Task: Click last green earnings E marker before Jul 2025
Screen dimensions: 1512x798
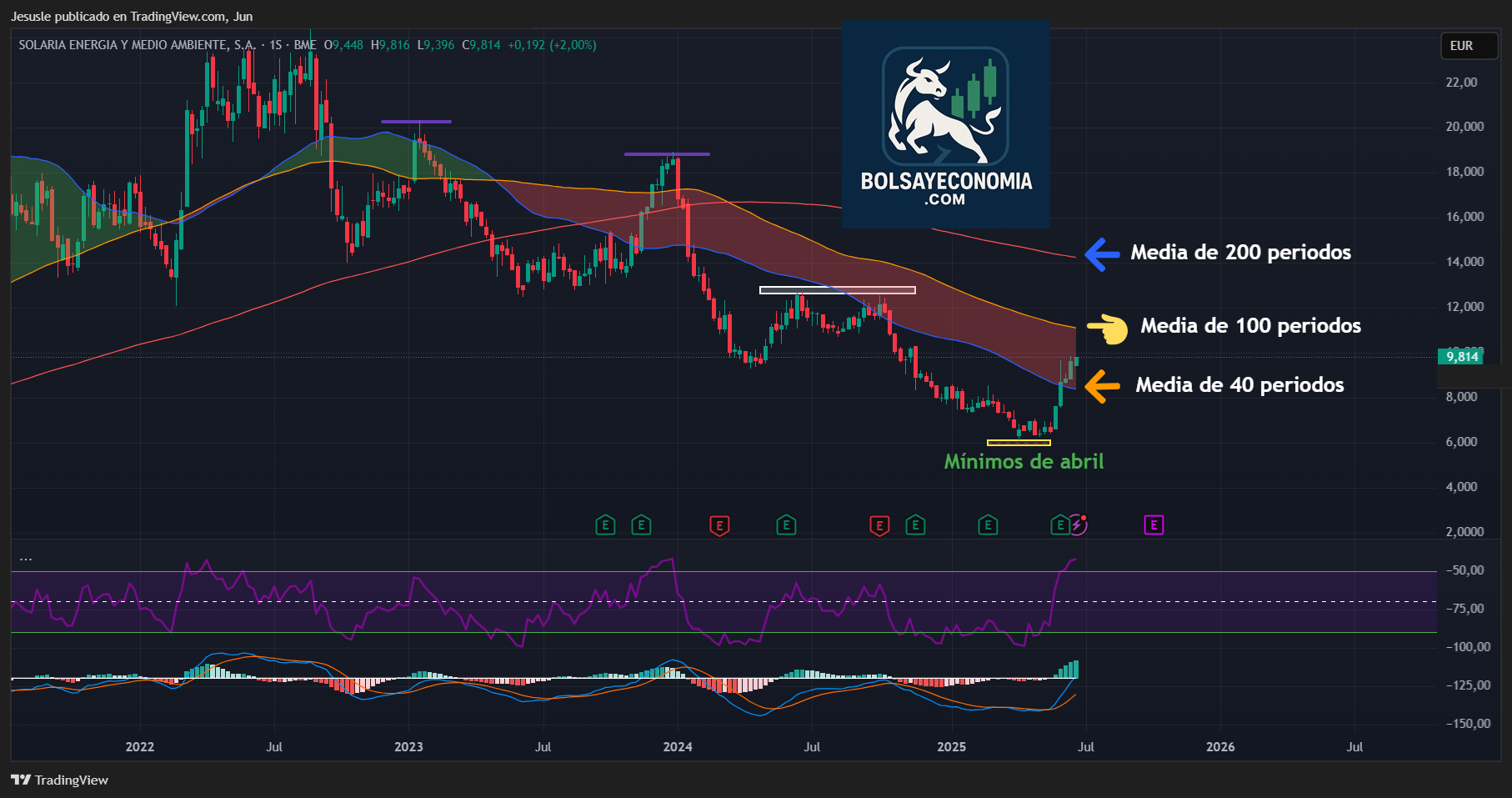Action: (x=1059, y=525)
